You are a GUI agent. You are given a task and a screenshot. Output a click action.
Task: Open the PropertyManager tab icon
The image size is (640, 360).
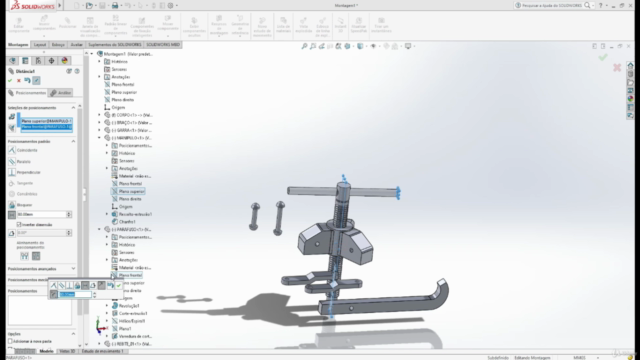point(25,61)
